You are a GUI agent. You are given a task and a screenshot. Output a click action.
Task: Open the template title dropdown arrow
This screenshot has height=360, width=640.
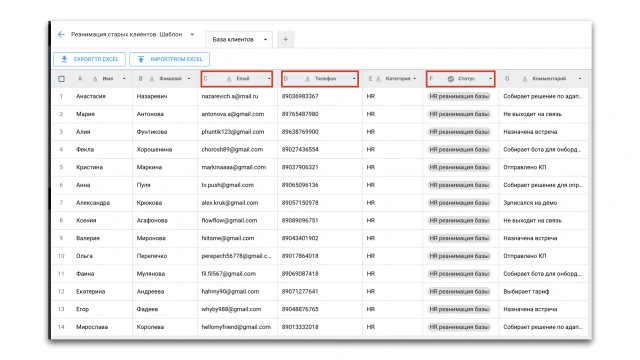192,35
